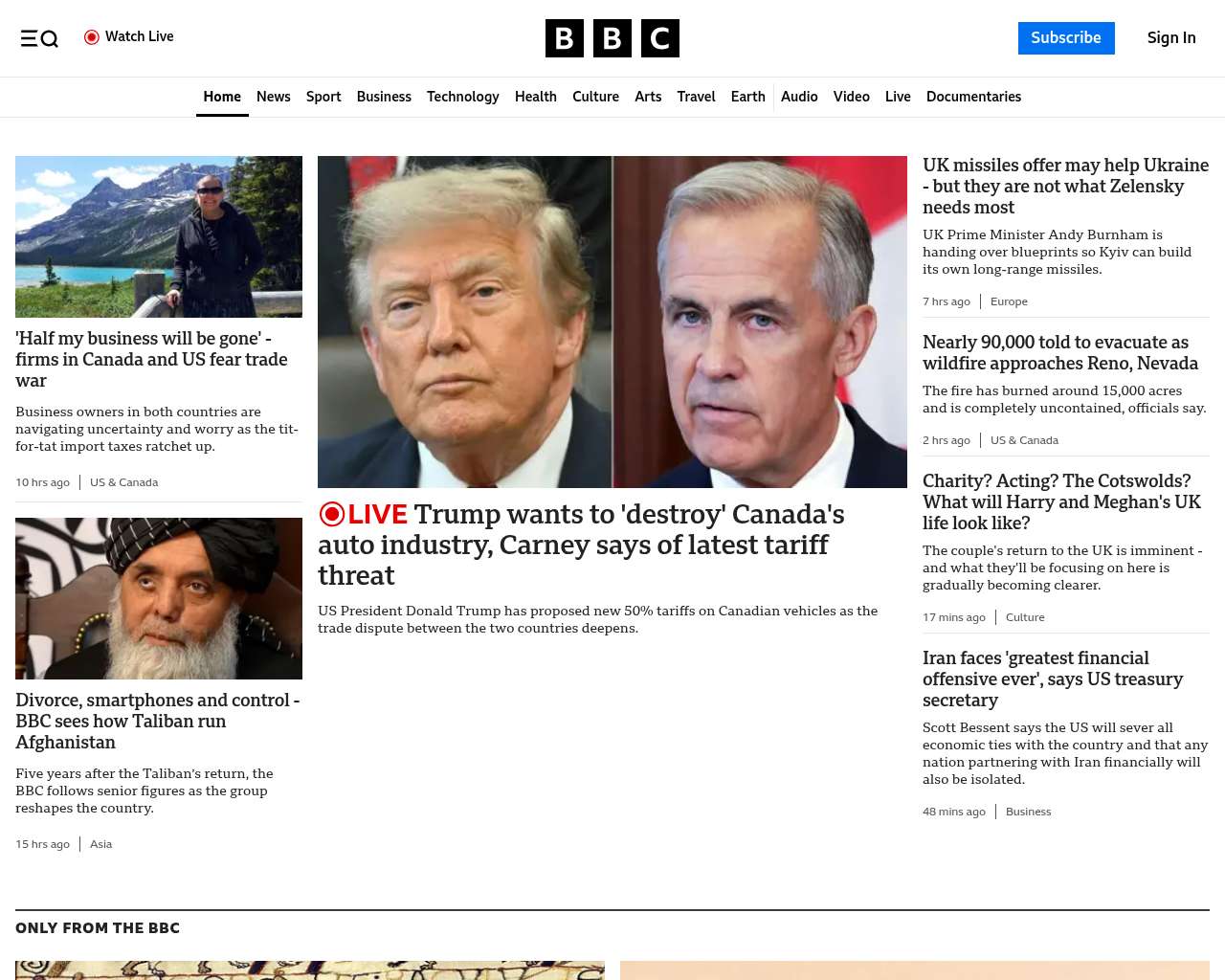Click the '15 hrs ago' timestamp
Viewport: 1225px width, 980px height.
tap(42, 844)
